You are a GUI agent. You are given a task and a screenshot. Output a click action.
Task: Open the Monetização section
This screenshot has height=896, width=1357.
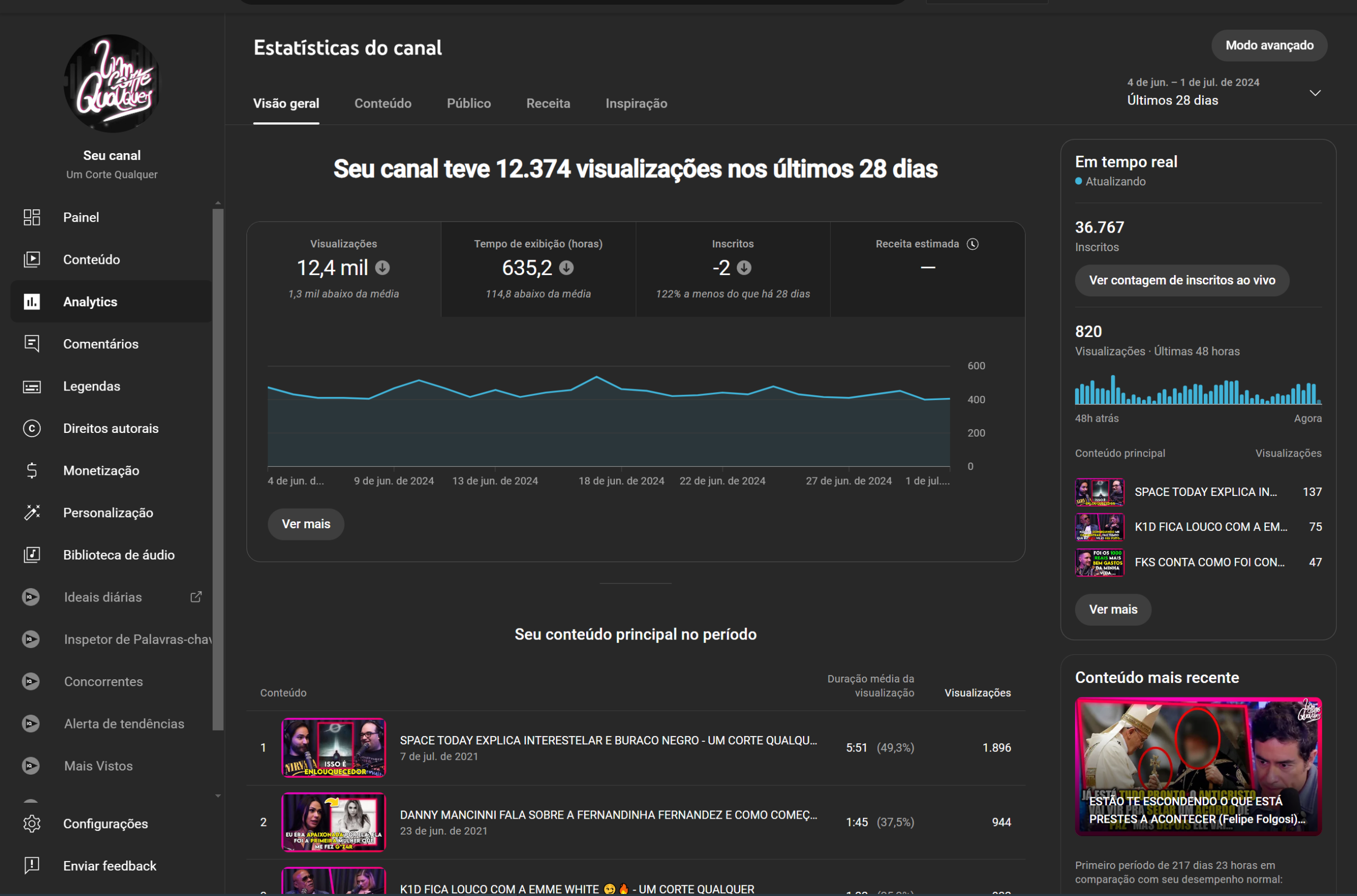(101, 471)
